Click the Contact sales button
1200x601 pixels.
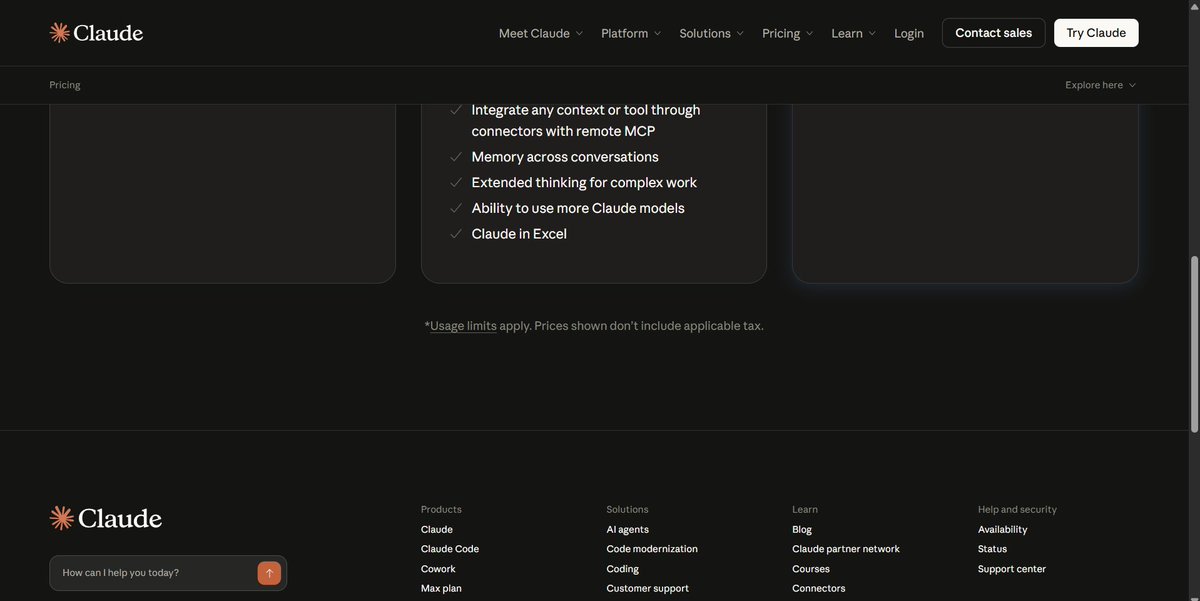[994, 33]
